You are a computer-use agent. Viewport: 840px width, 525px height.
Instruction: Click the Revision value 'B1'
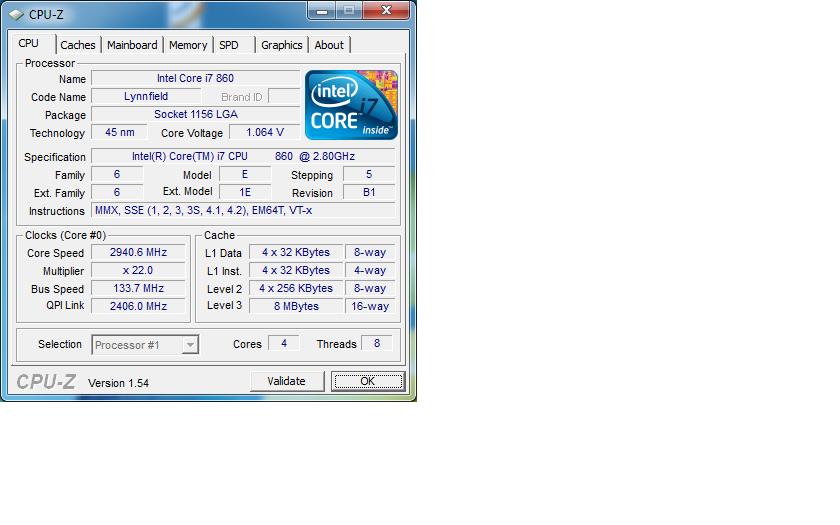coord(369,192)
